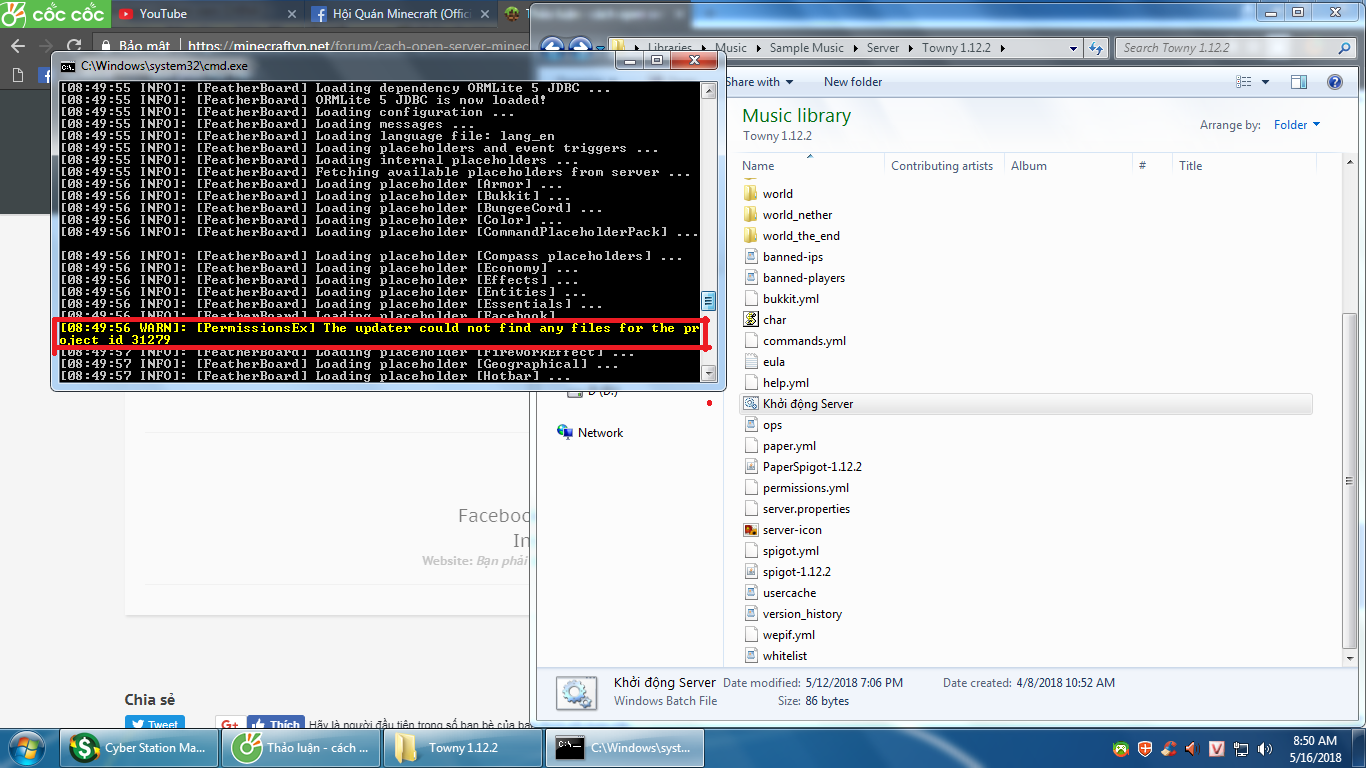Click the volume speaker icon in system tray
The width and height of the screenshot is (1366, 768).
tap(1191, 748)
